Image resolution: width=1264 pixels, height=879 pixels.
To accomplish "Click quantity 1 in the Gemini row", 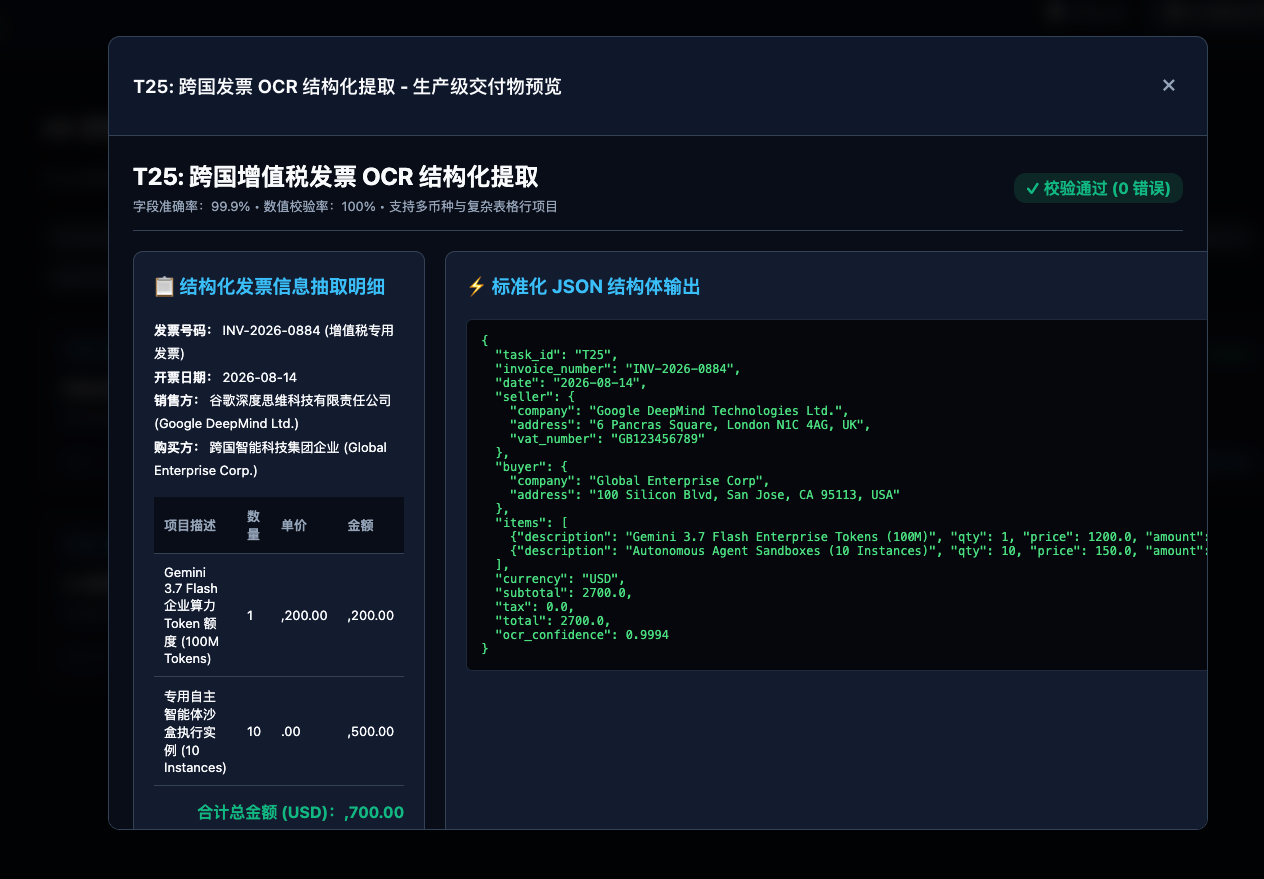I will click(250, 615).
